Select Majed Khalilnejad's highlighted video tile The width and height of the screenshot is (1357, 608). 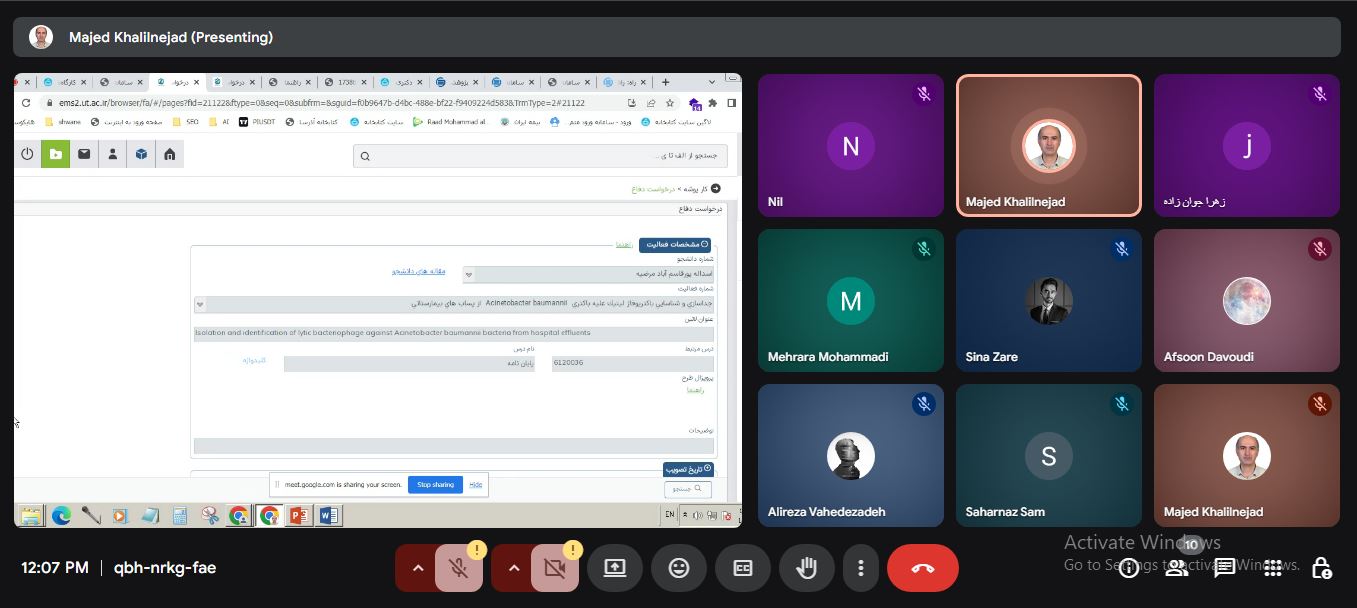coord(1048,146)
